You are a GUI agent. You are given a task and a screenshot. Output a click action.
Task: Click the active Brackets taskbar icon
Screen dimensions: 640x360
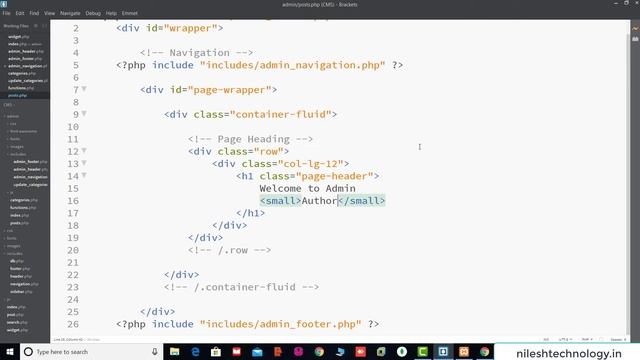tap(443, 351)
